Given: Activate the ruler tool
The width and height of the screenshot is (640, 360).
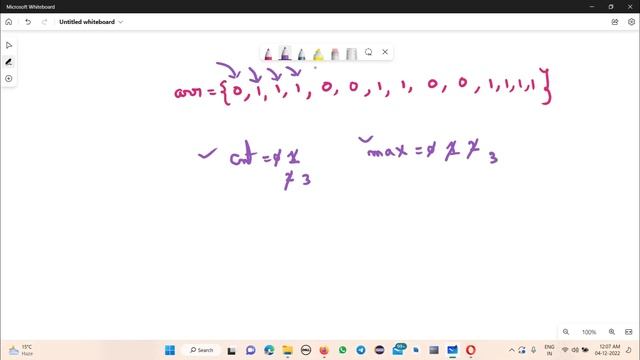Looking at the screenshot, I should click(x=351, y=54).
